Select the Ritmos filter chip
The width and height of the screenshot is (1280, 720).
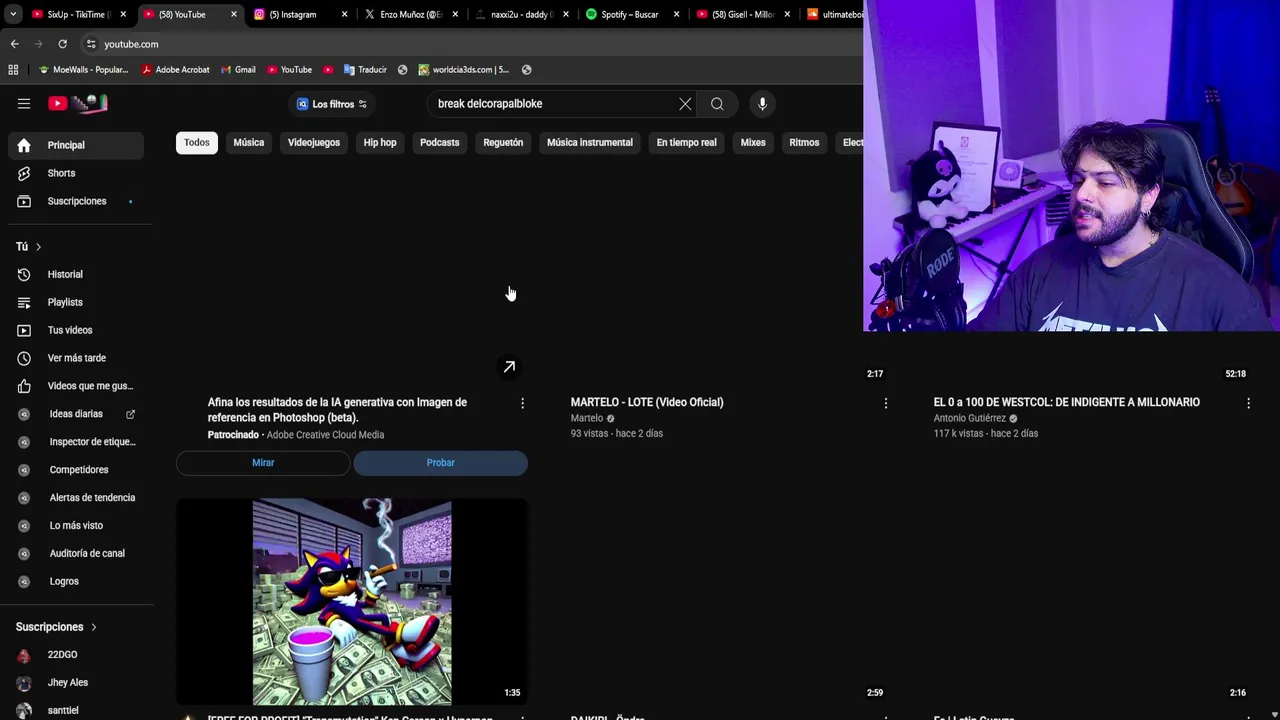[804, 142]
